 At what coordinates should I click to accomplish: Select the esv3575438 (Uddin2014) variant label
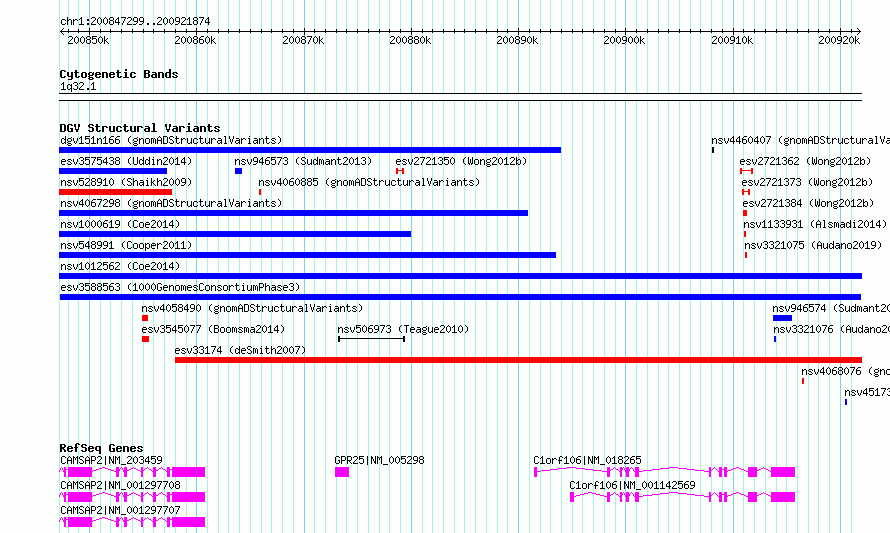point(126,161)
